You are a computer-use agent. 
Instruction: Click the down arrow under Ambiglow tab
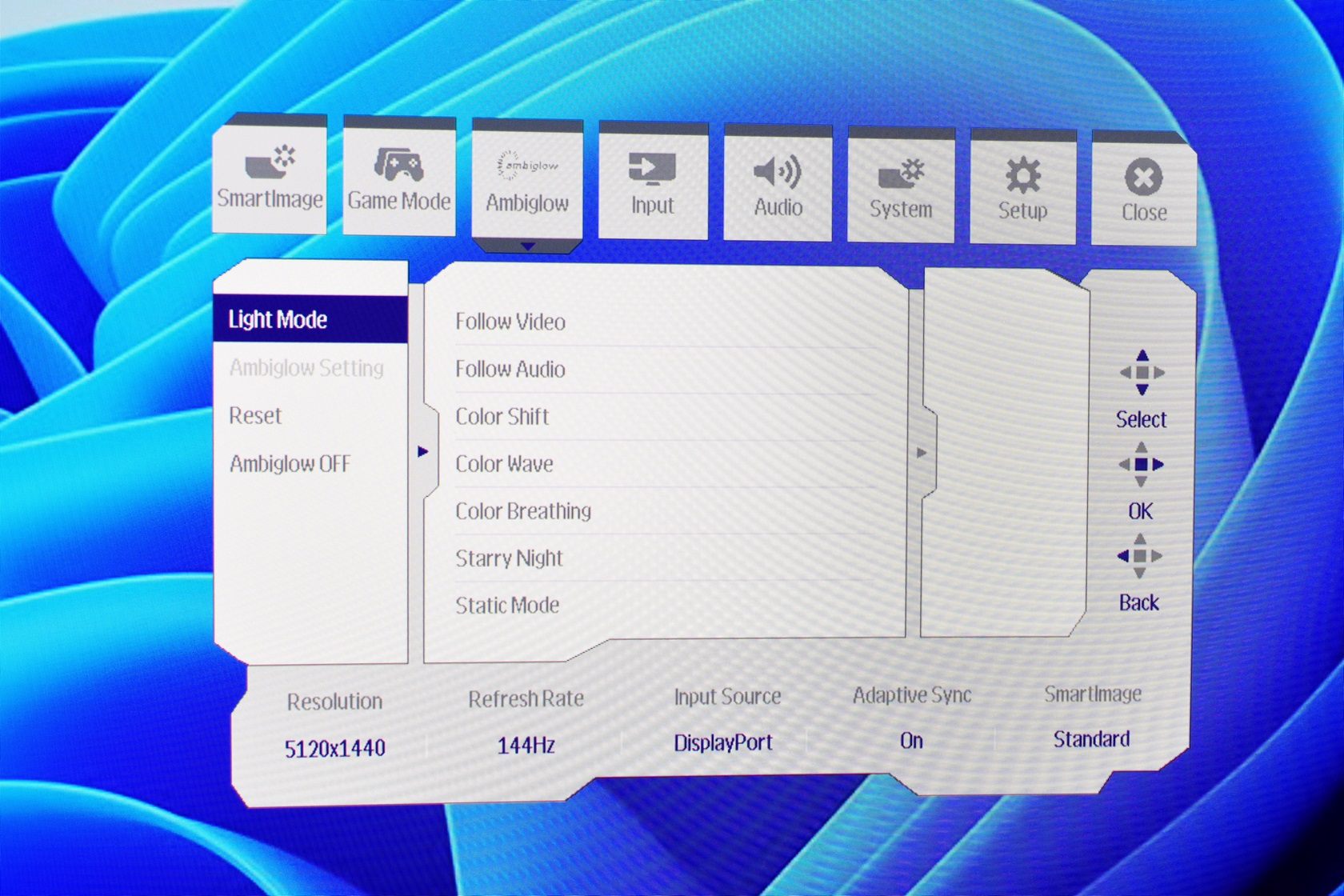527,246
